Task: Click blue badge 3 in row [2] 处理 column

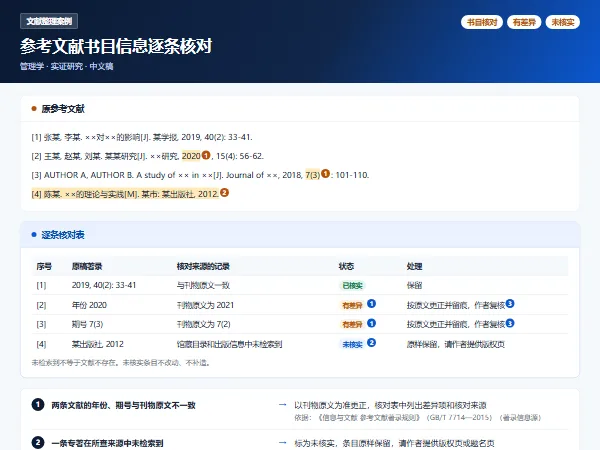Action: click(510, 303)
